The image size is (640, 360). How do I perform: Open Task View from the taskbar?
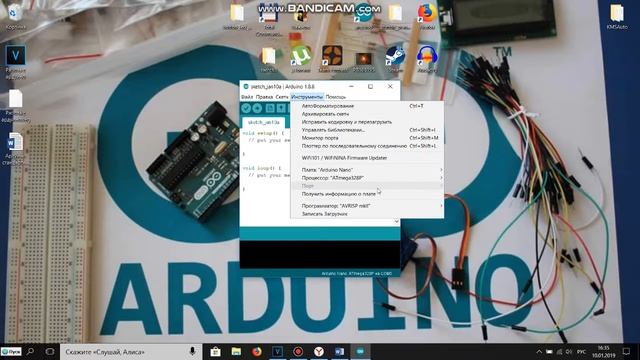point(50,351)
